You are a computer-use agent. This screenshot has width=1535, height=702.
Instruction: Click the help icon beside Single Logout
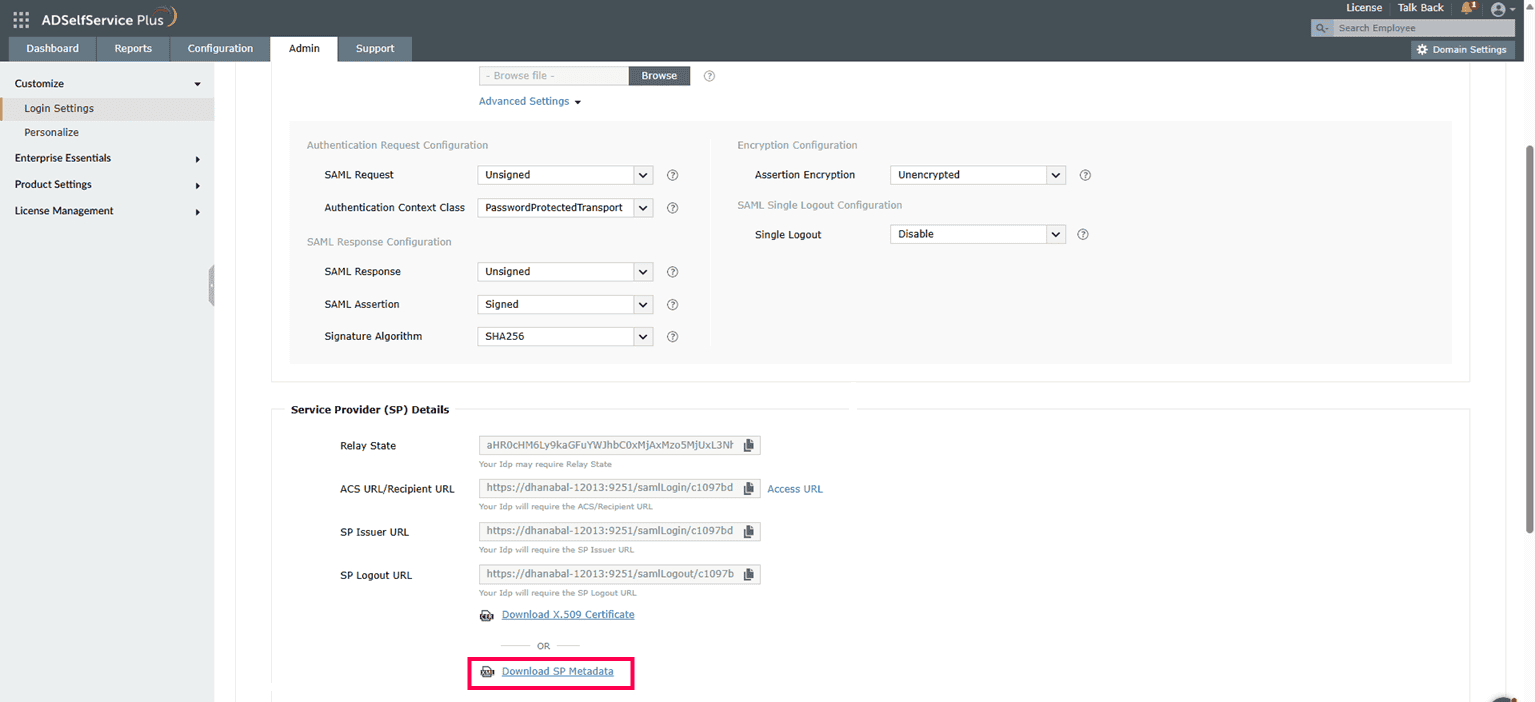pyautogui.click(x=1082, y=235)
